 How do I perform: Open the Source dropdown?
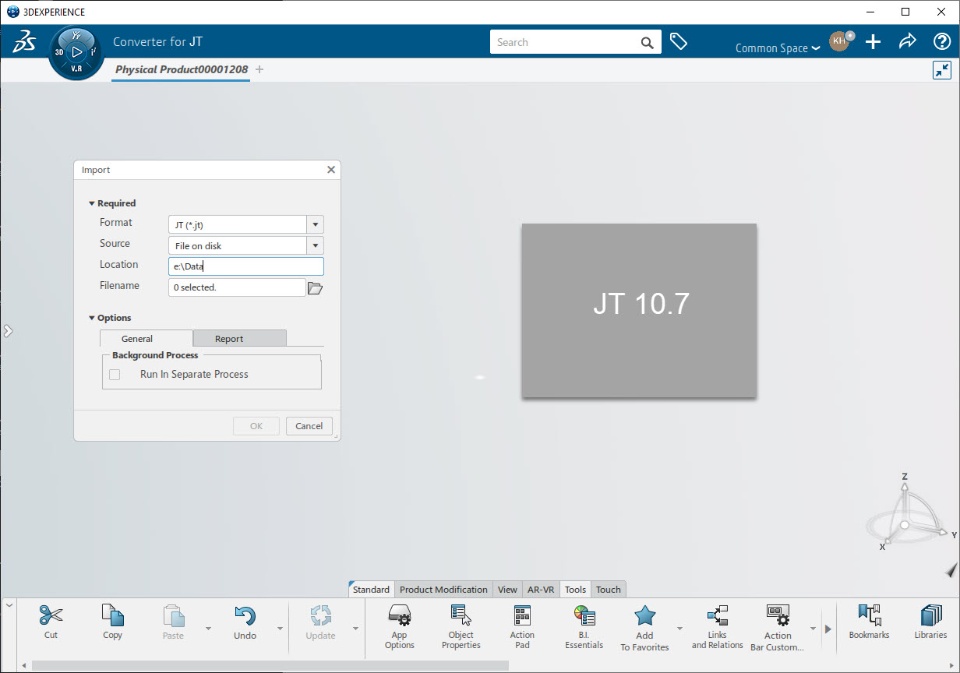pyautogui.click(x=315, y=246)
